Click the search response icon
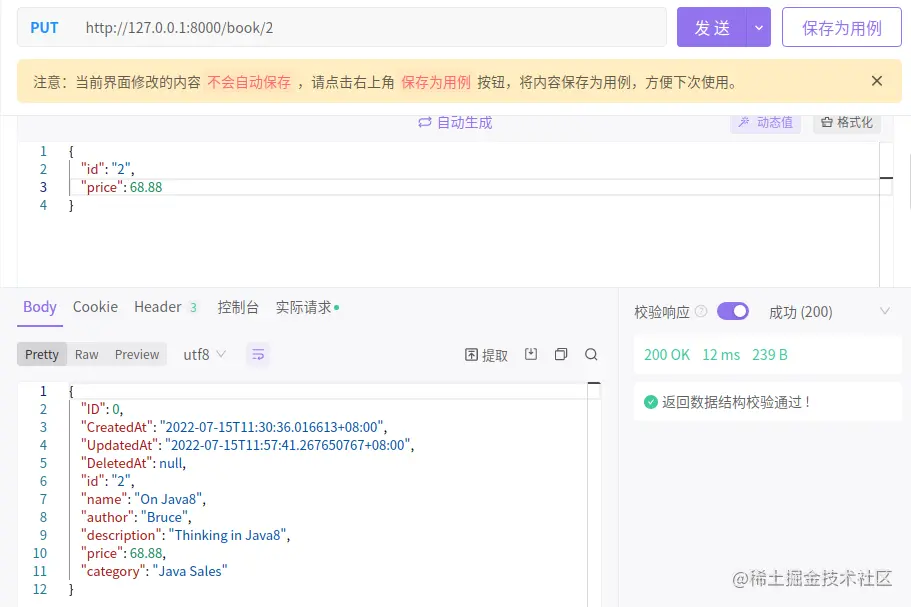This screenshot has width=911, height=607. point(591,354)
